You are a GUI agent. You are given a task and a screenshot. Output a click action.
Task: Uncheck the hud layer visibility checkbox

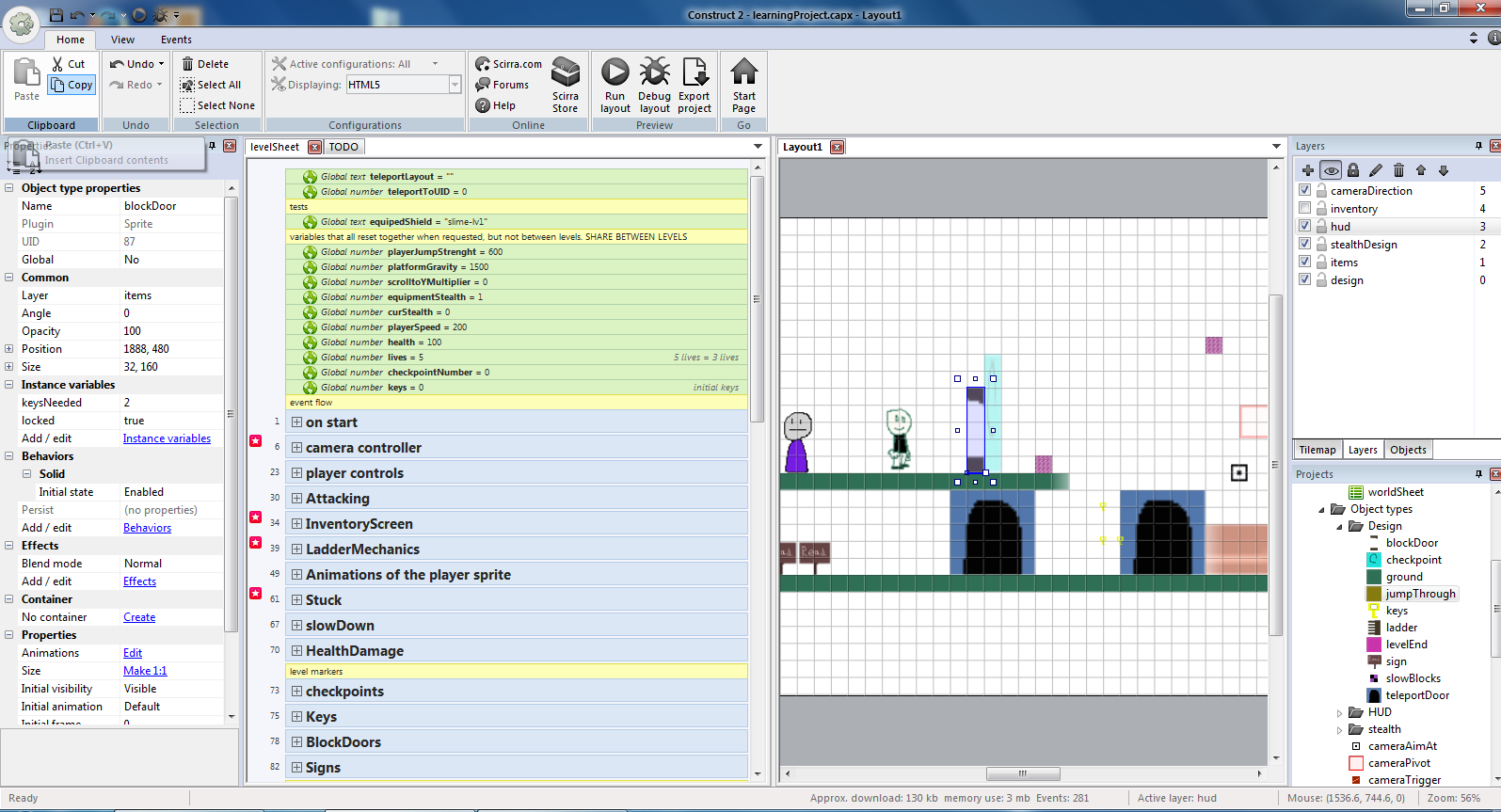click(x=1304, y=226)
